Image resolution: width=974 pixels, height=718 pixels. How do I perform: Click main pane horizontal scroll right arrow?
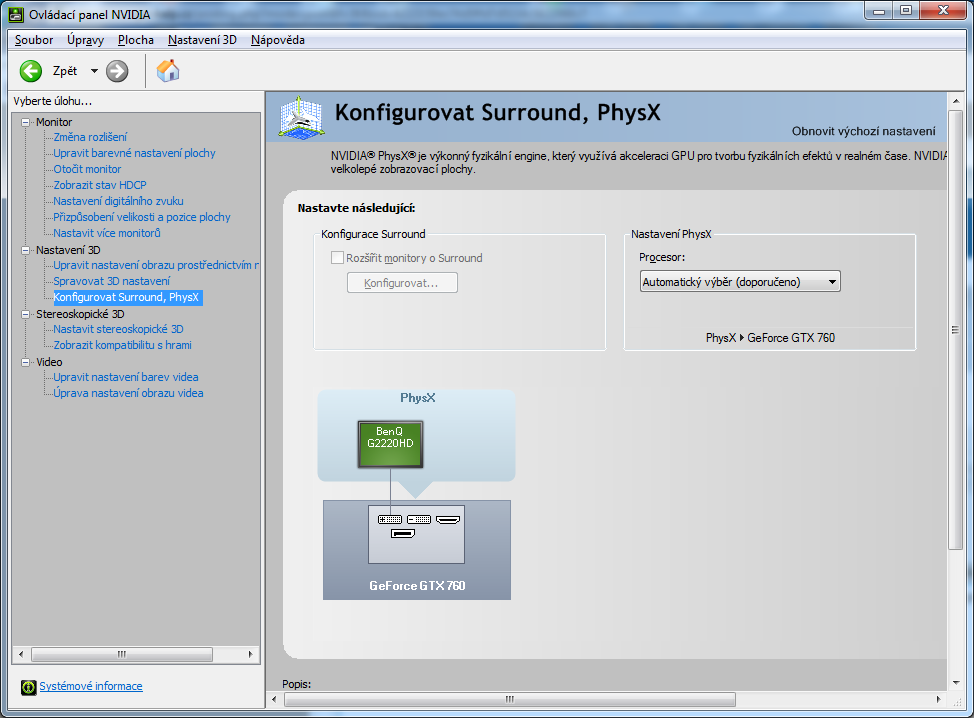coord(939,699)
